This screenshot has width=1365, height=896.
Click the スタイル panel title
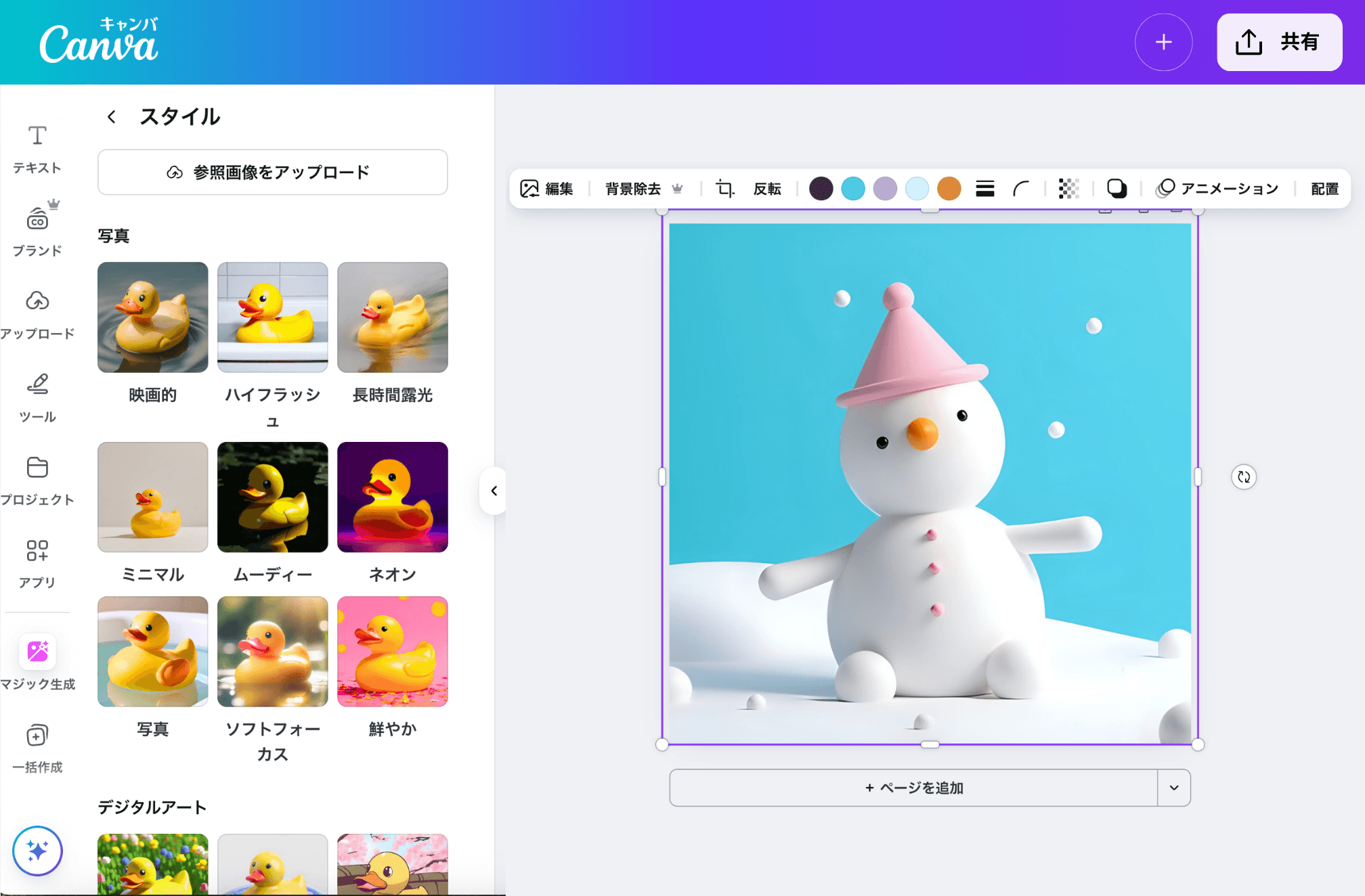(x=180, y=116)
